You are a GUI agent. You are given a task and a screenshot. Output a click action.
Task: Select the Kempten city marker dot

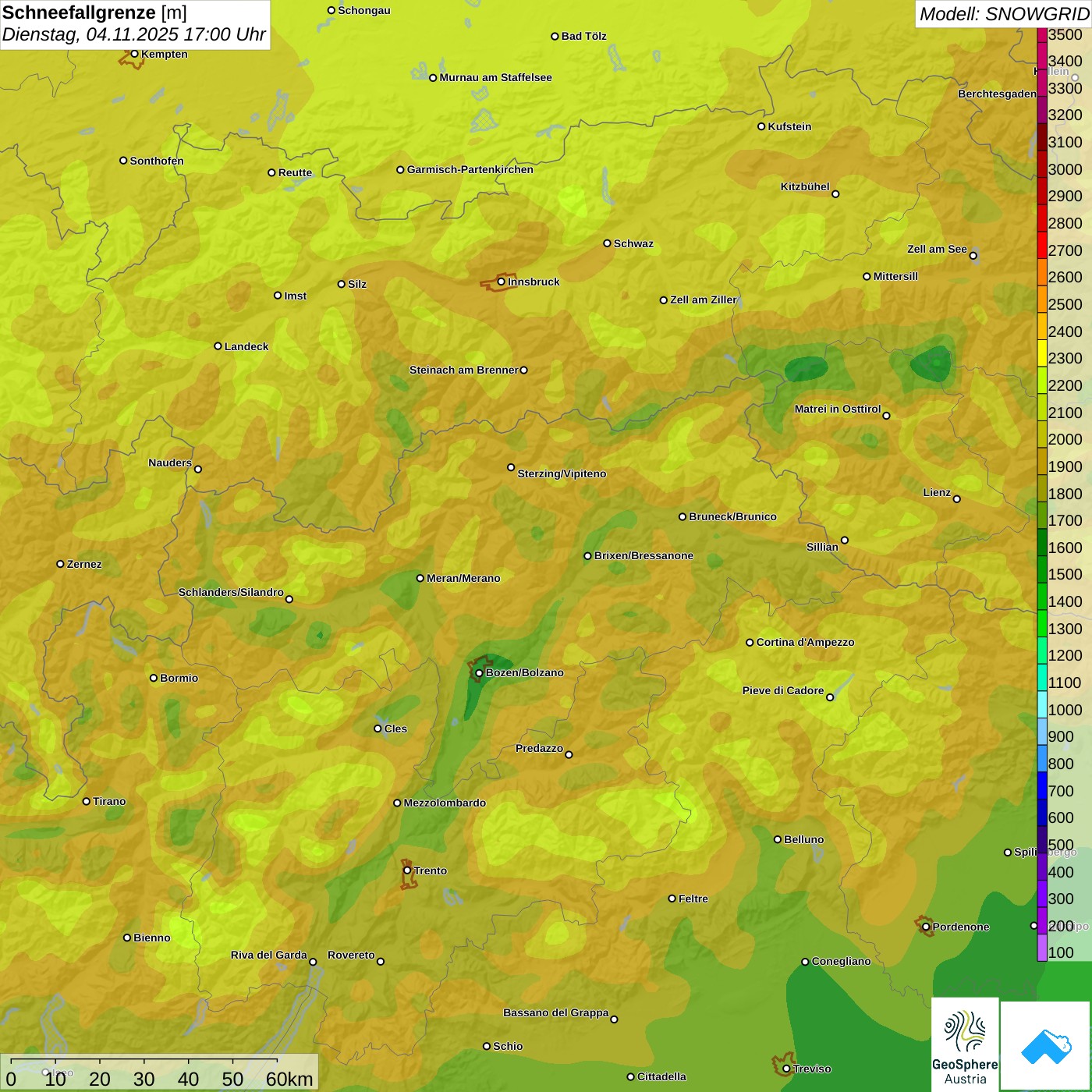tap(134, 54)
